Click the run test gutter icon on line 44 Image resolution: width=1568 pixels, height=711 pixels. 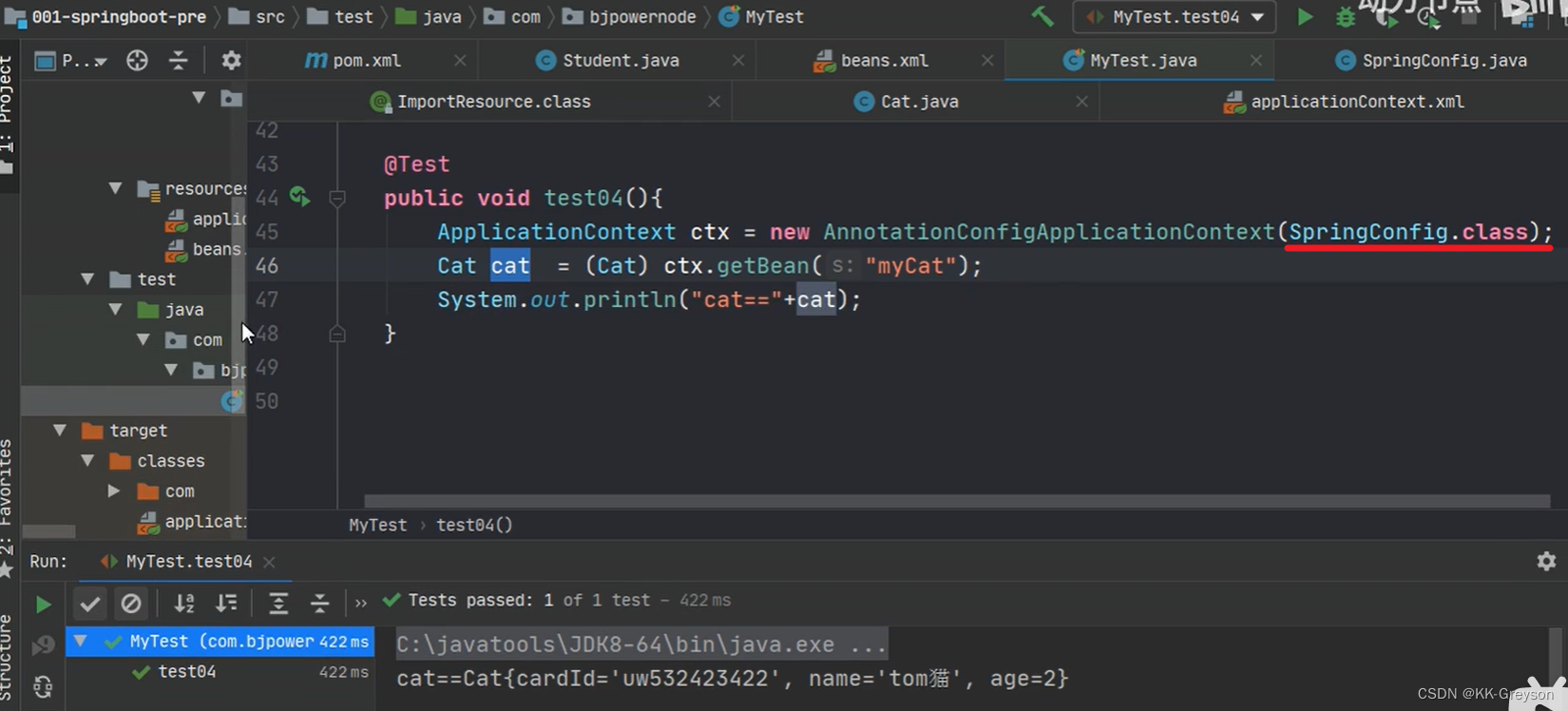tap(299, 197)
